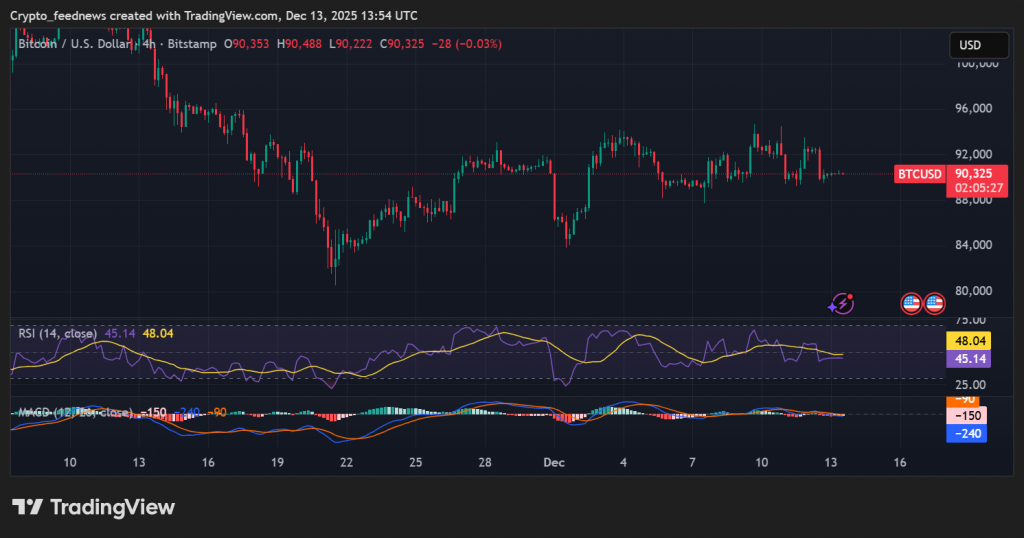Click the 'Dec' label on time axis

(x=553, y=463)
